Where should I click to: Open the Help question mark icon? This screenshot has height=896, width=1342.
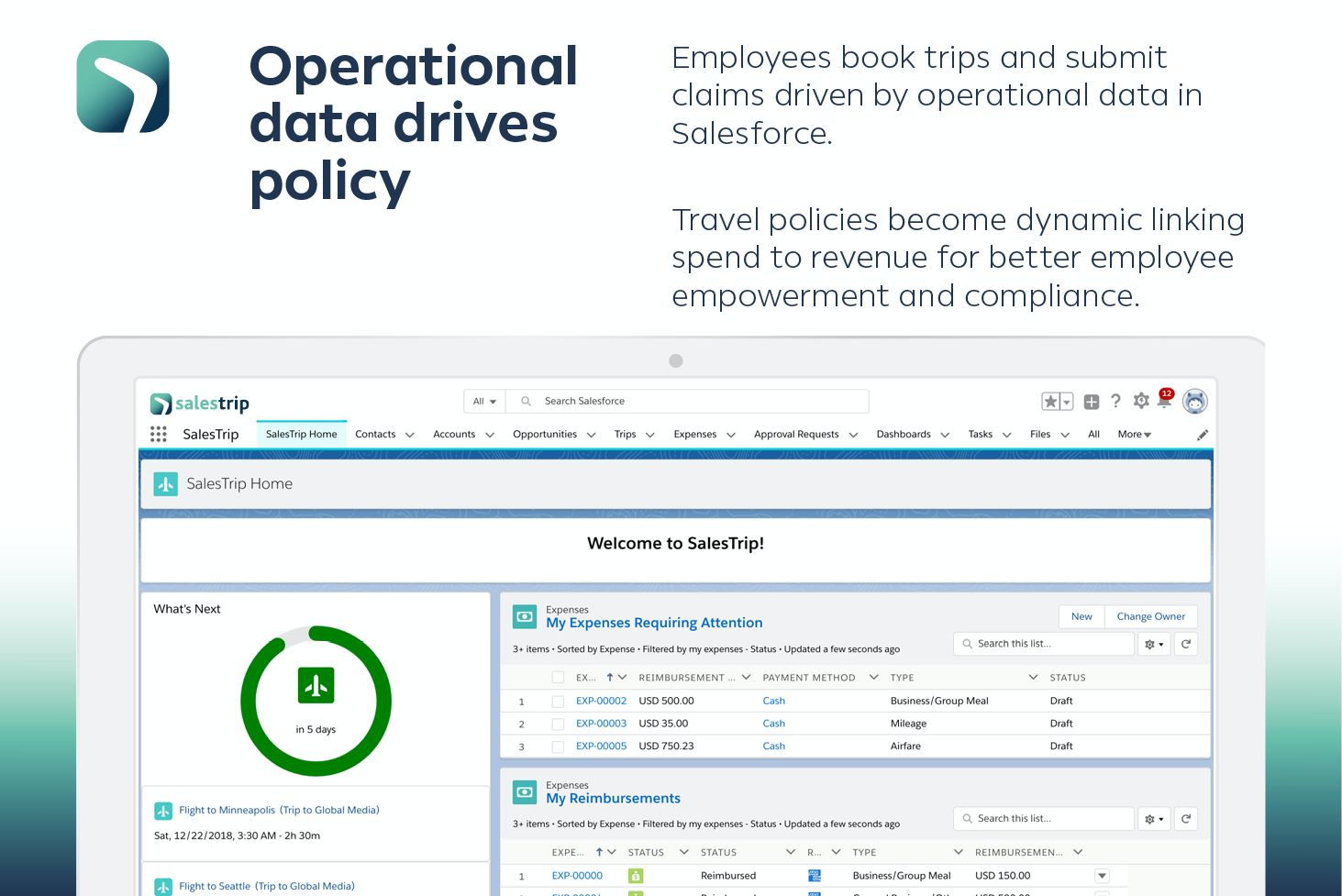1115,401
